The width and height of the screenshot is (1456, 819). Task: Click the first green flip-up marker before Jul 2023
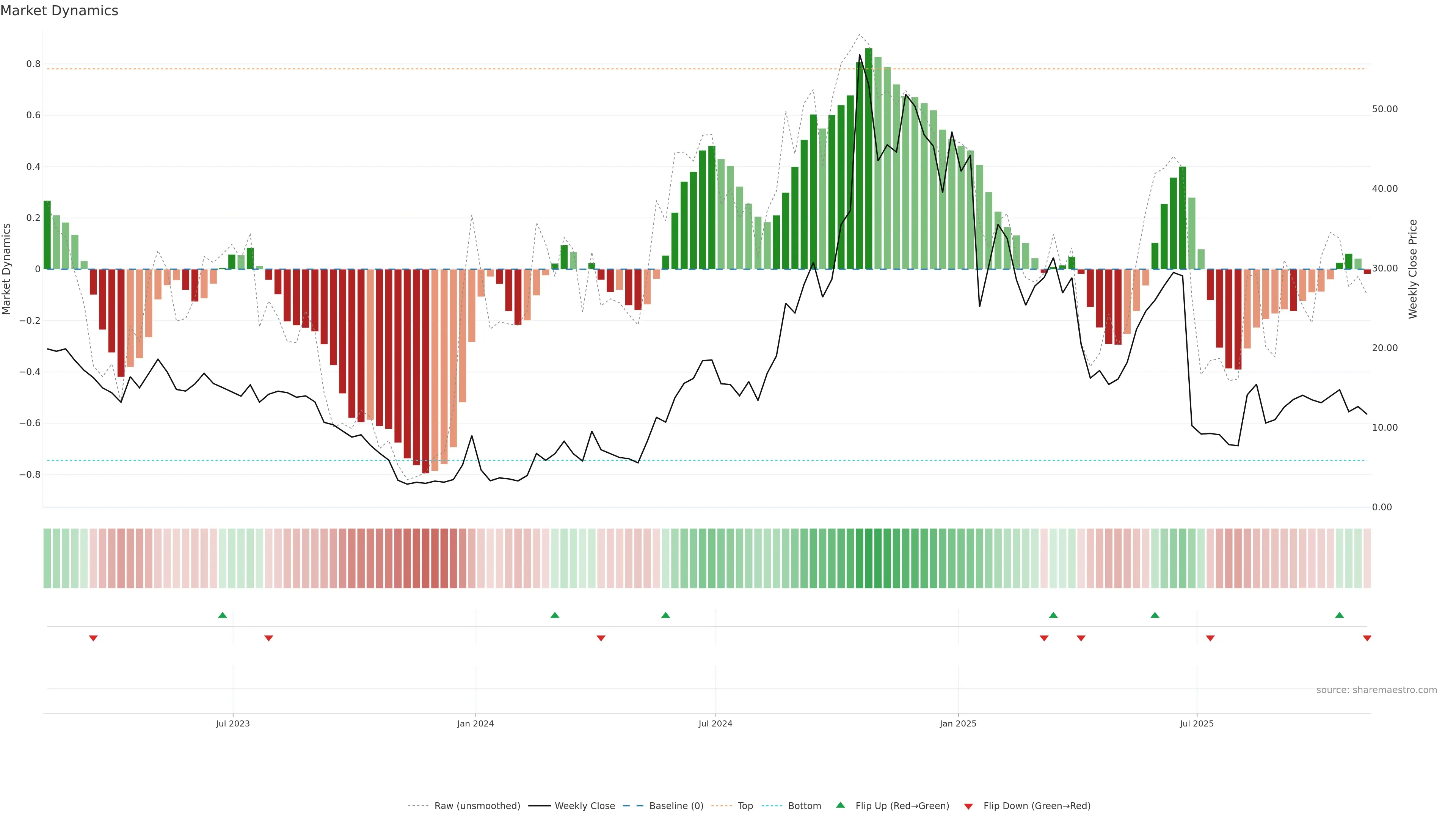(x=223, y=615)
